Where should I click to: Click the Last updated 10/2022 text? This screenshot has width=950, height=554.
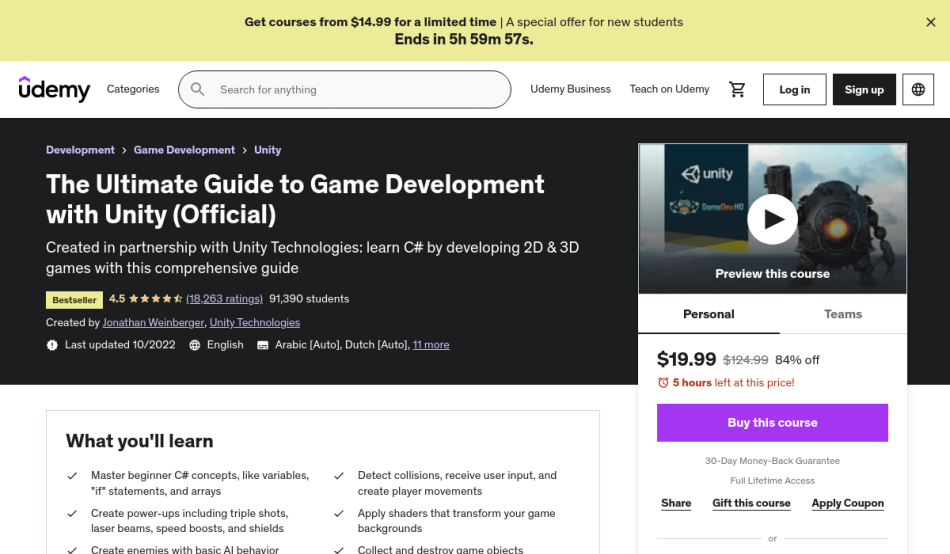pos(120,345)
